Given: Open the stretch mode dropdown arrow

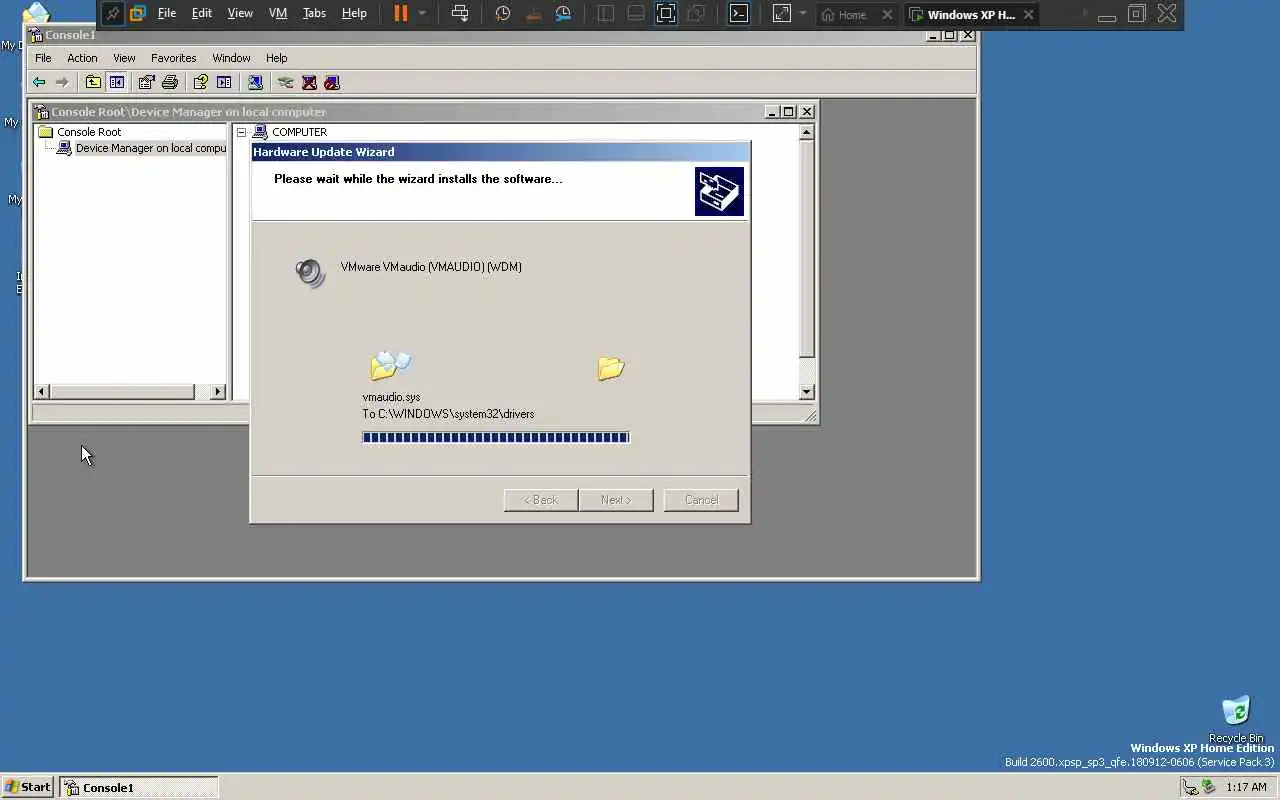Looking at the screenshot, I should [x=803, y=14].
